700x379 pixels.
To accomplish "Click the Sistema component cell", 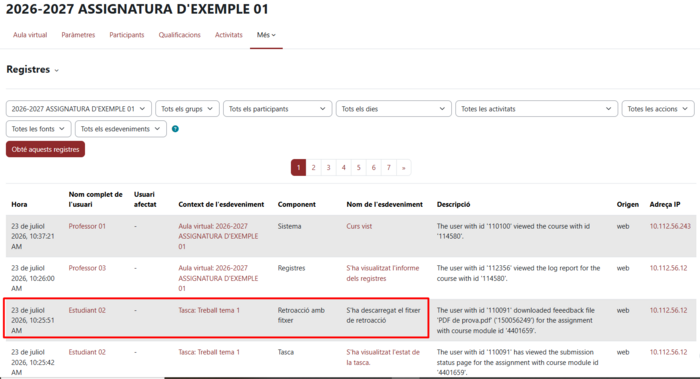I will point(289,226).
